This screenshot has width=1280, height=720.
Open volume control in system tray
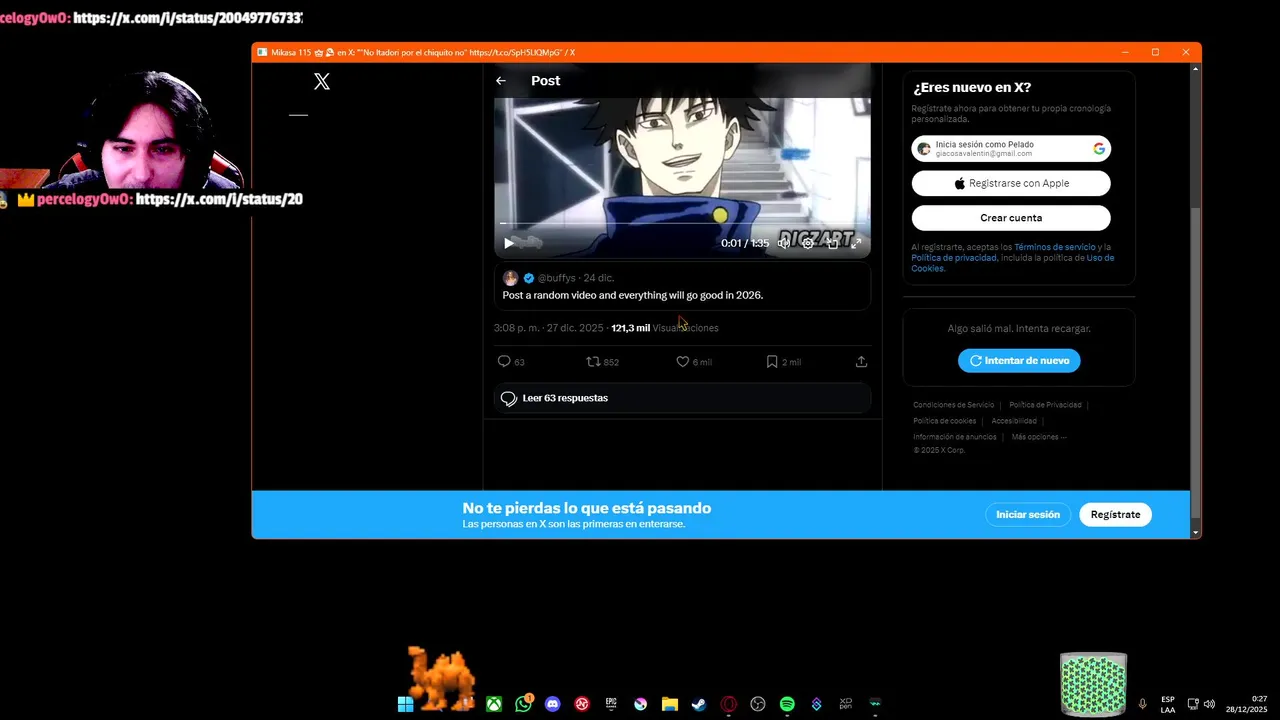[x=1210, y=704]
